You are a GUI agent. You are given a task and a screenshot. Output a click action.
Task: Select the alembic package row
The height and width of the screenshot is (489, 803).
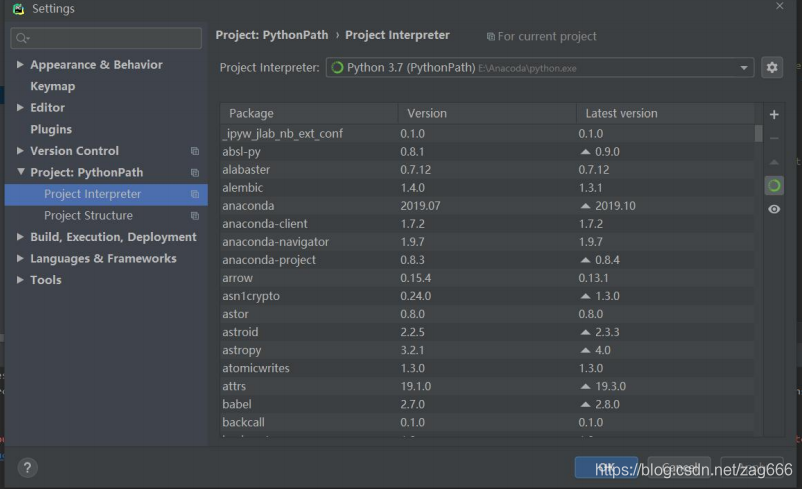487,187
